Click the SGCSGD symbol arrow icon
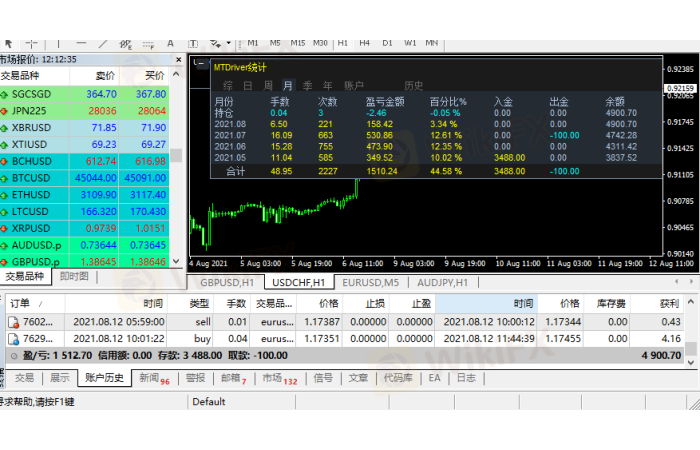 tap(4, 95)
